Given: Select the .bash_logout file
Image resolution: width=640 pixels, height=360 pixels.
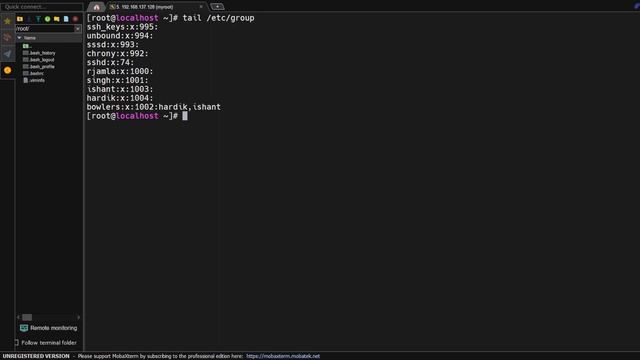Looking at the screenshot, I should (38, 60).
